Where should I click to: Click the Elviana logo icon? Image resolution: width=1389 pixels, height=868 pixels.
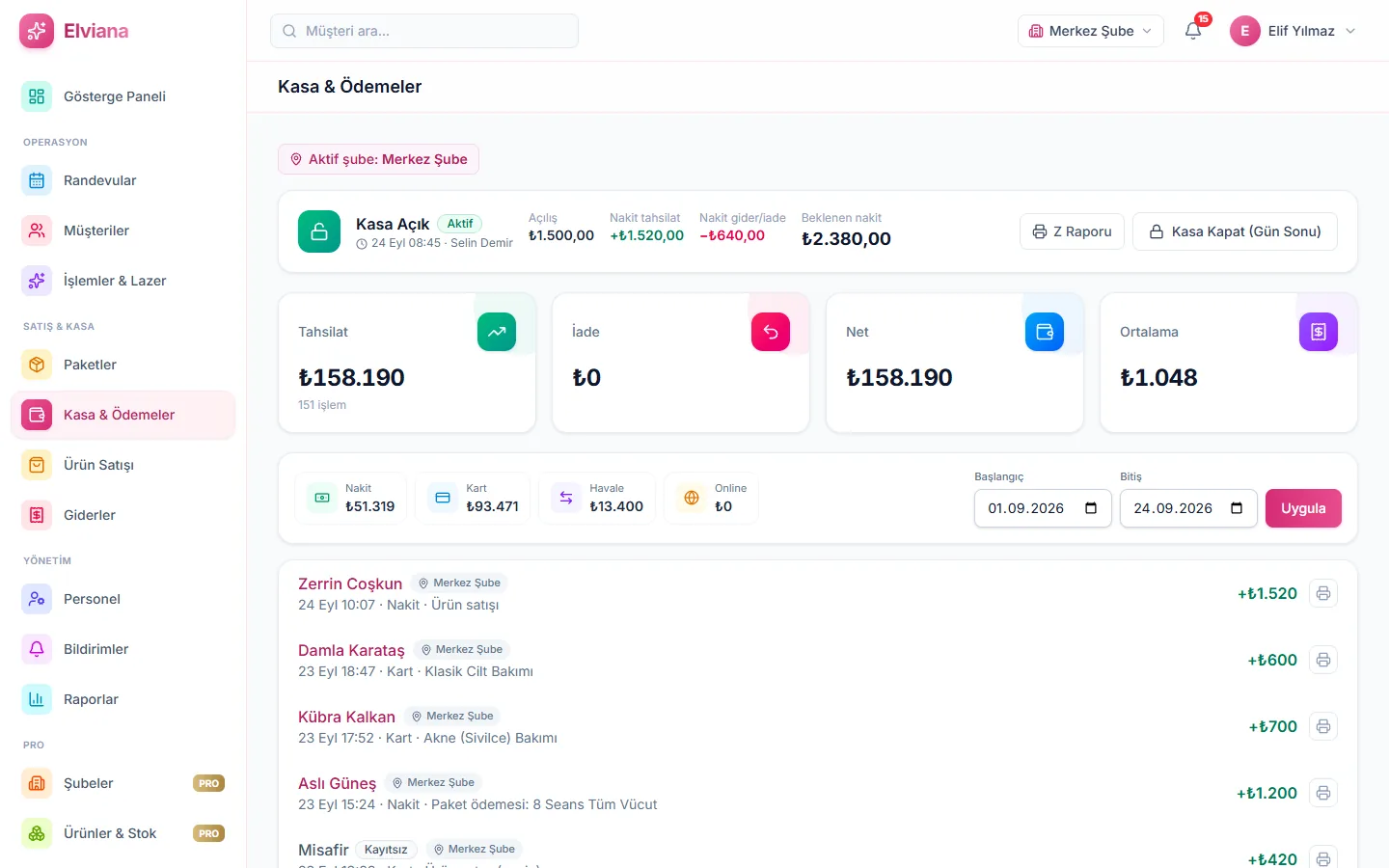click(37, 31)
